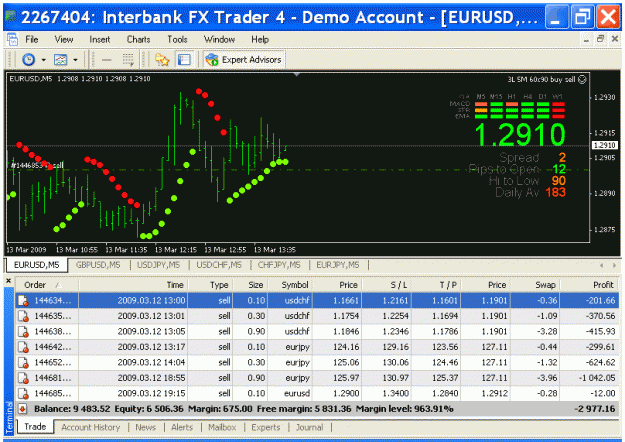625x442 pixels.
Task: Open the Mailbox terminal tab
Action: point(222,427)
